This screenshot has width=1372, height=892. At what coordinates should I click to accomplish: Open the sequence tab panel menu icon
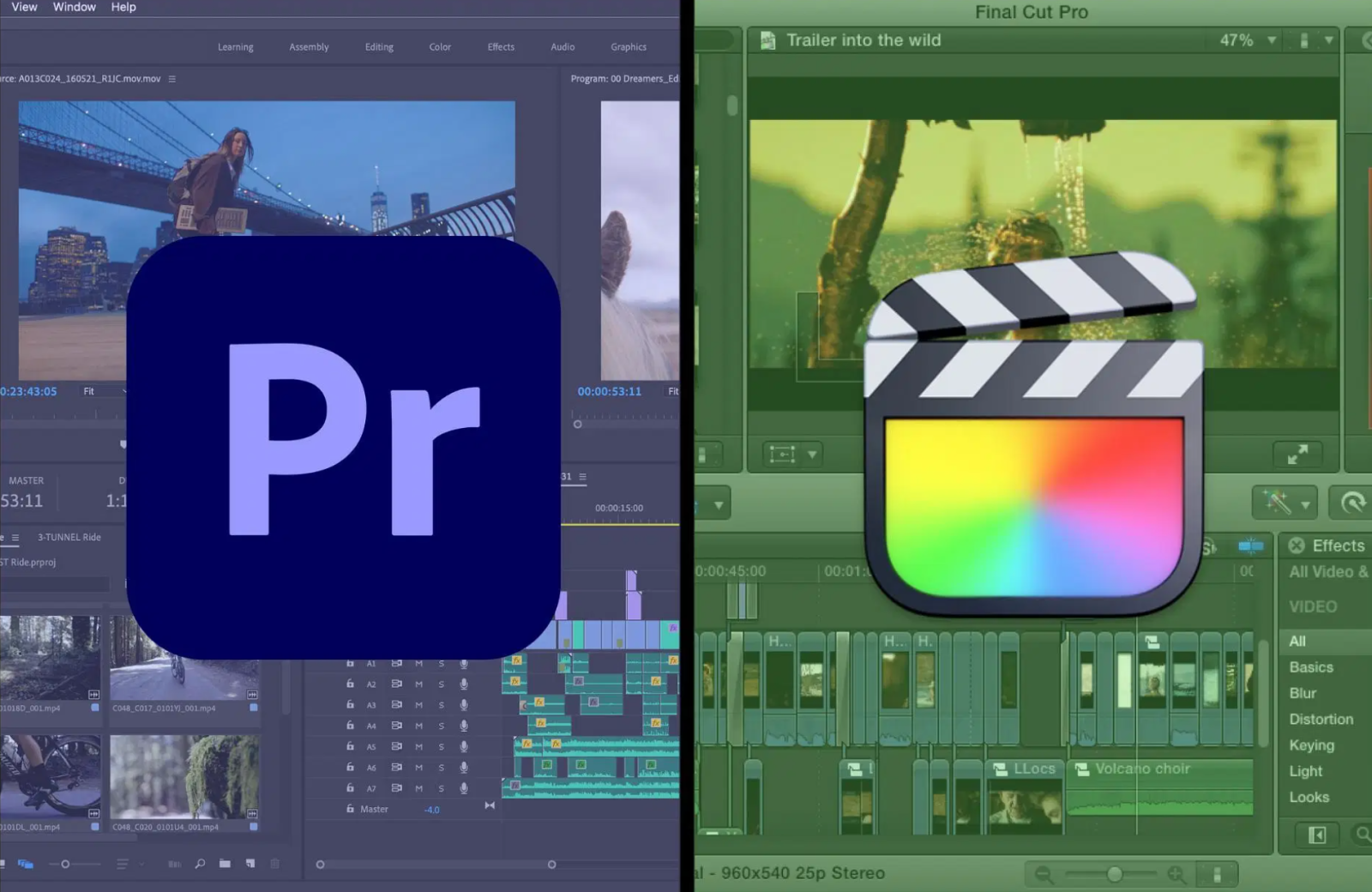point(583,477)
